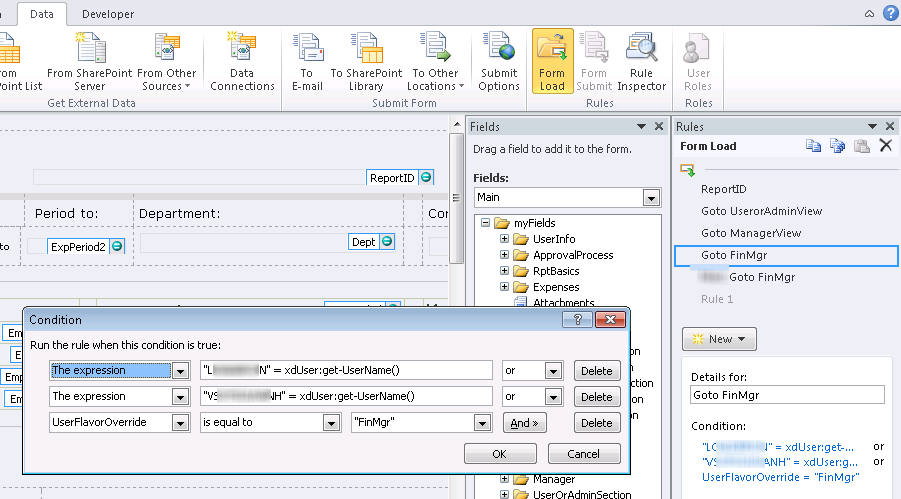This screenshot has height=499, width=901.
Task: Expand the UserInfo folder in Fields tree
Action: pos(505,239)
